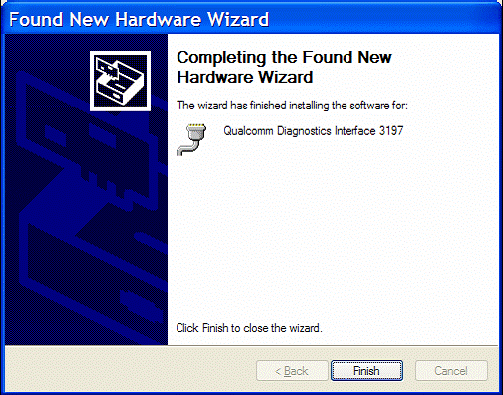Viewport: 503px width, 395px height.
Task: Click the Completing the Found New heading line
Action: [x=284, y=57]
